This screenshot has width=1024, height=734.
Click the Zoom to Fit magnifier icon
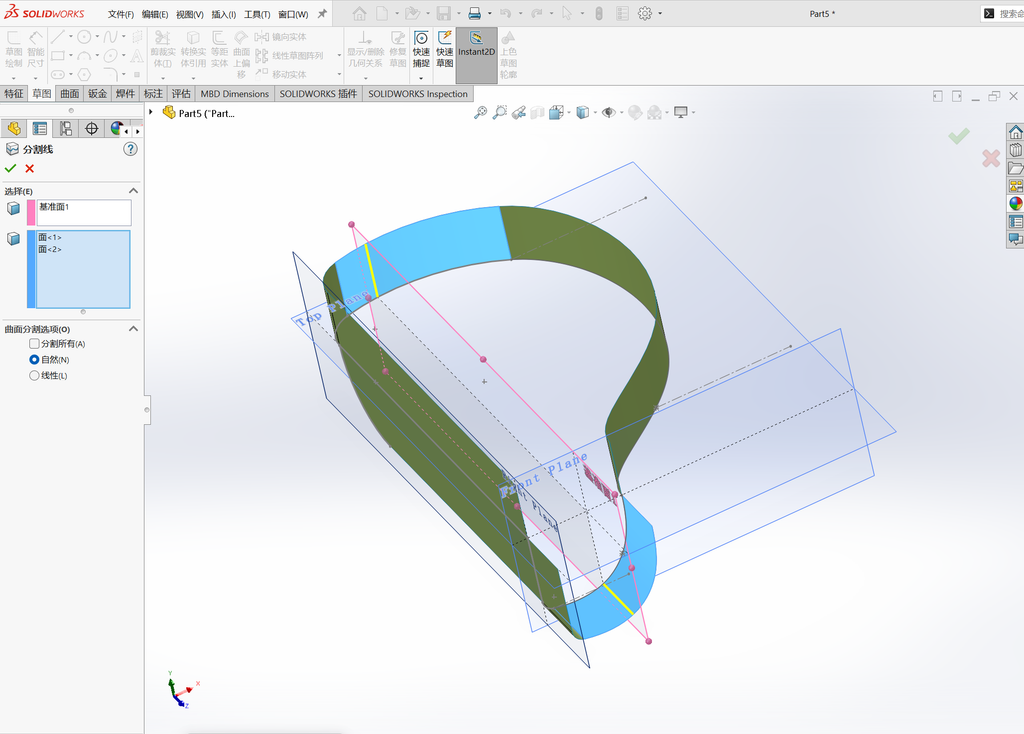coord(481,112)
